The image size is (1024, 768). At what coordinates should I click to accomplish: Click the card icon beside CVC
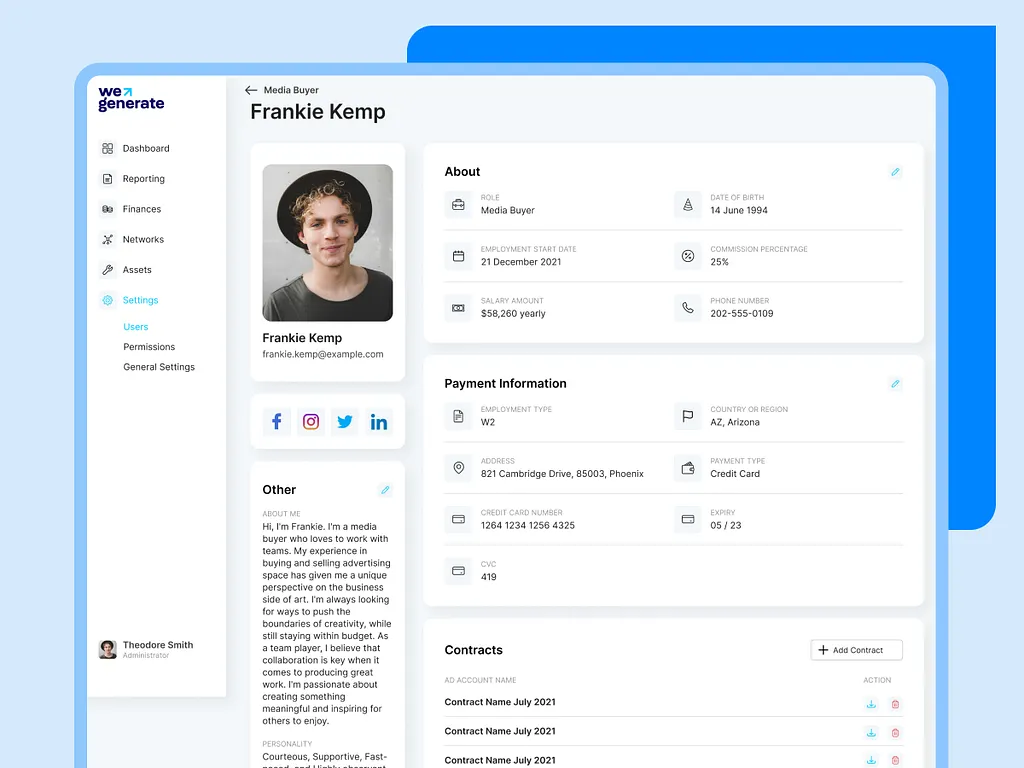(x=458, y=571)
